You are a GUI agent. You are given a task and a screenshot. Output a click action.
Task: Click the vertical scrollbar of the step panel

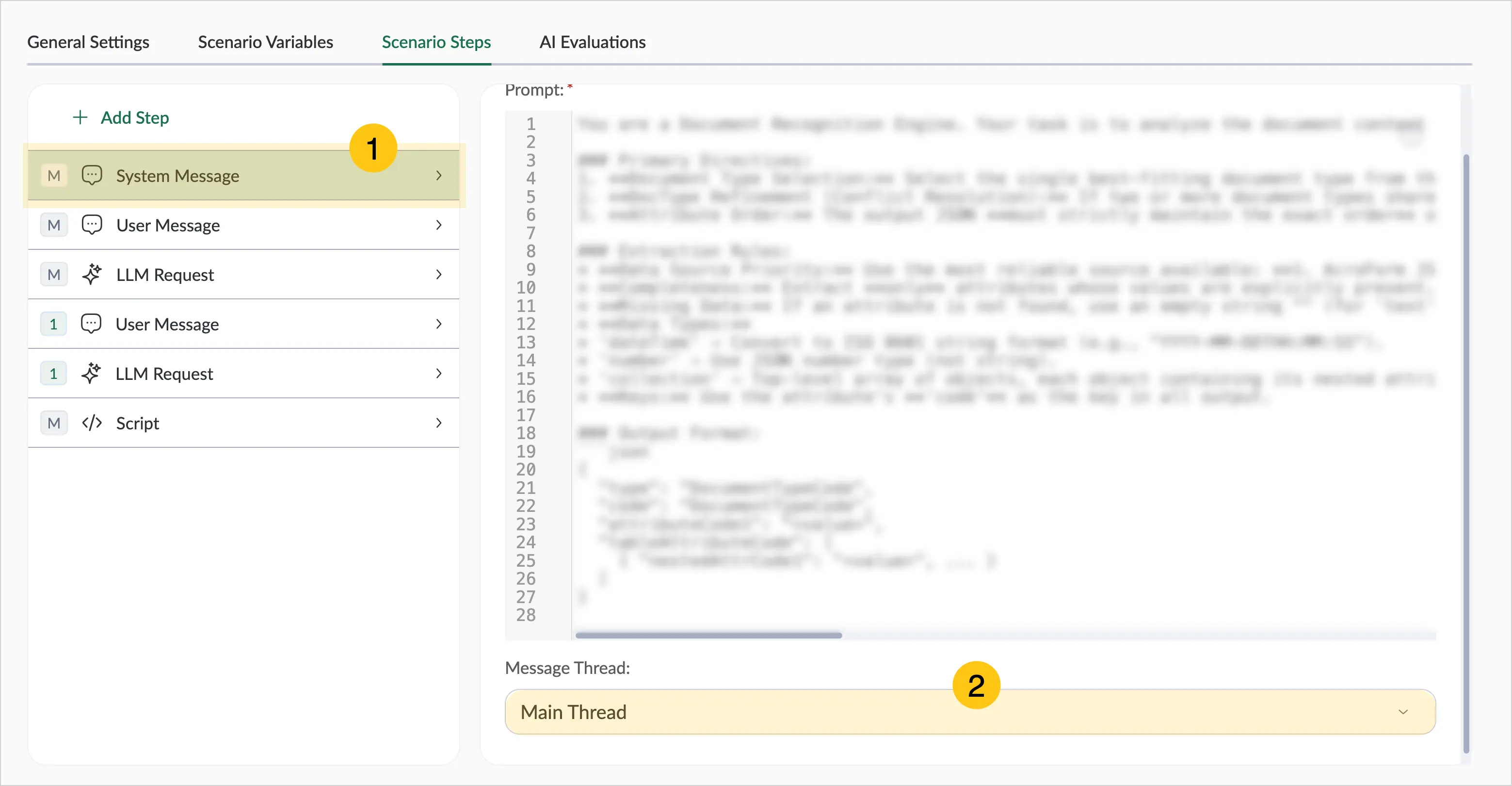[x=1465, y=454]
